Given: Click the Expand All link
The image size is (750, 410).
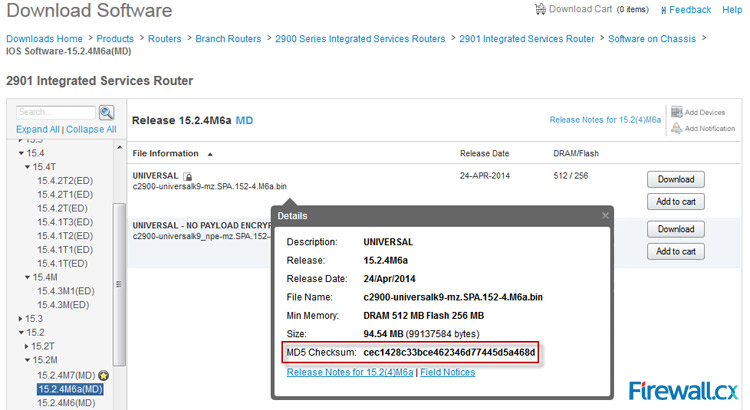Looking at the screenshot, I should point(38,130).
